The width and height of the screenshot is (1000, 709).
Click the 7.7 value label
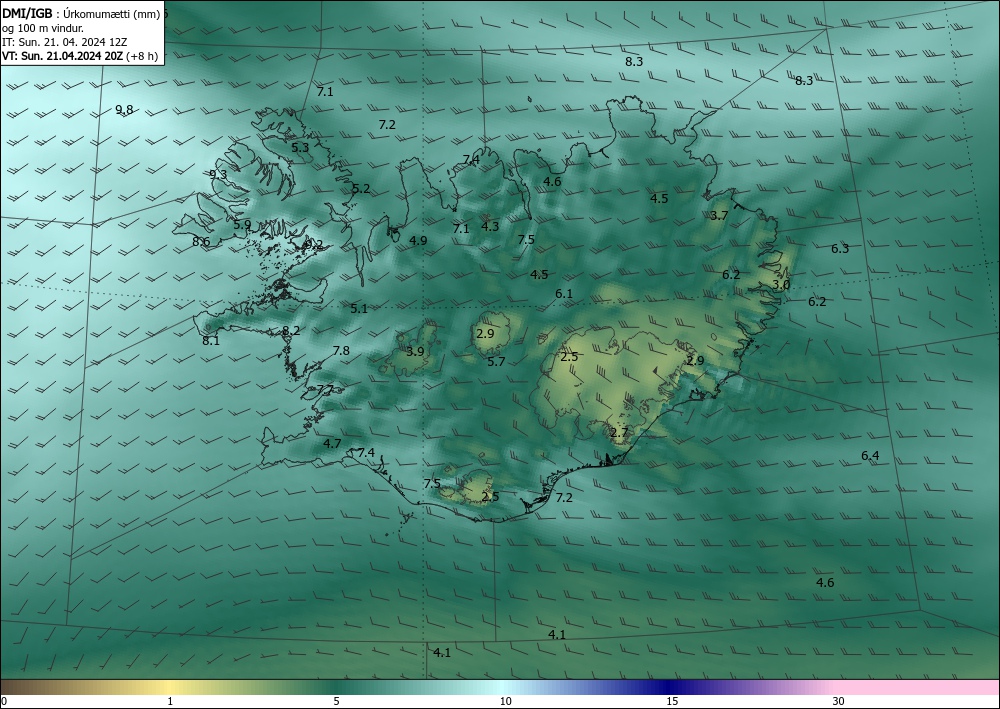pos(325,389)
